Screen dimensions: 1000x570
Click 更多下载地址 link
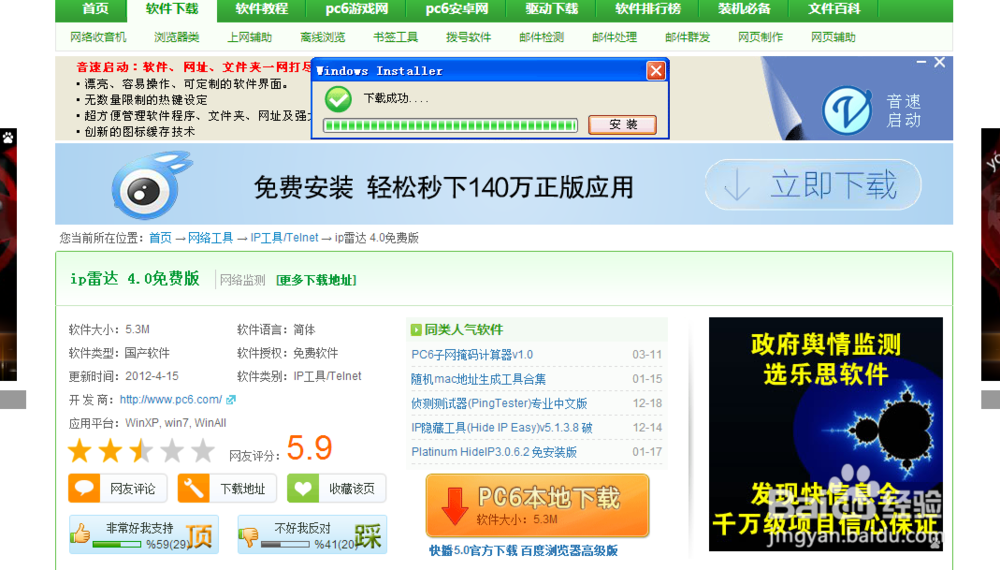click(x=316, y=280)
